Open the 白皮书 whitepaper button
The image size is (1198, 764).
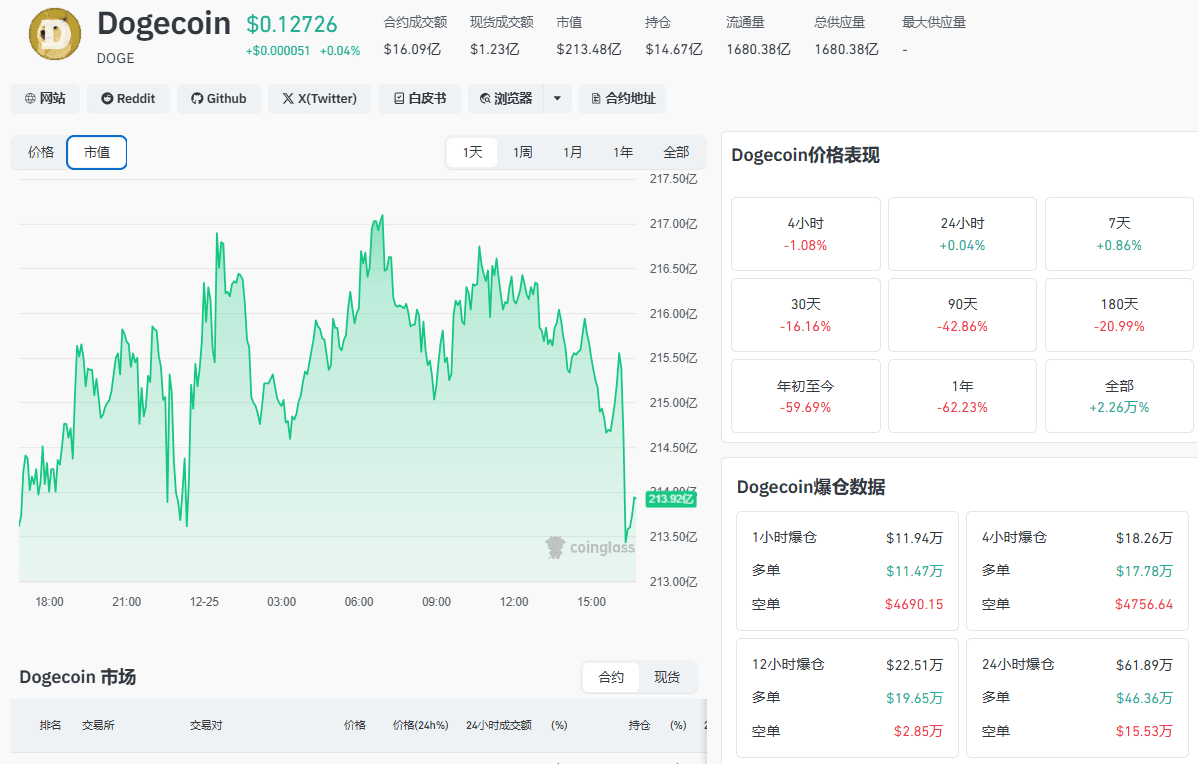coord(419,99)
